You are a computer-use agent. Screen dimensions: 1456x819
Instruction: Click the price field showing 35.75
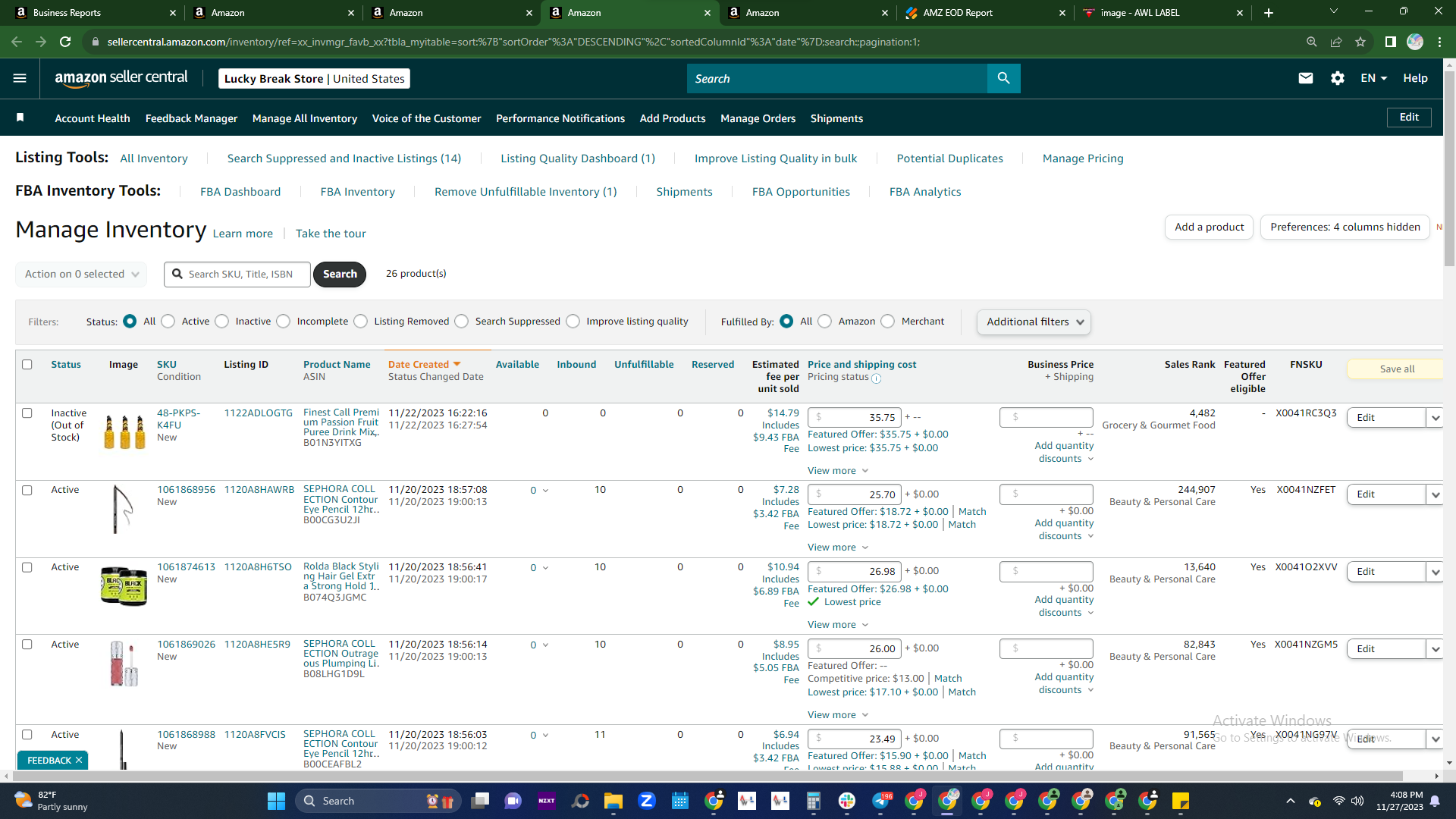(x=855, y=418)
